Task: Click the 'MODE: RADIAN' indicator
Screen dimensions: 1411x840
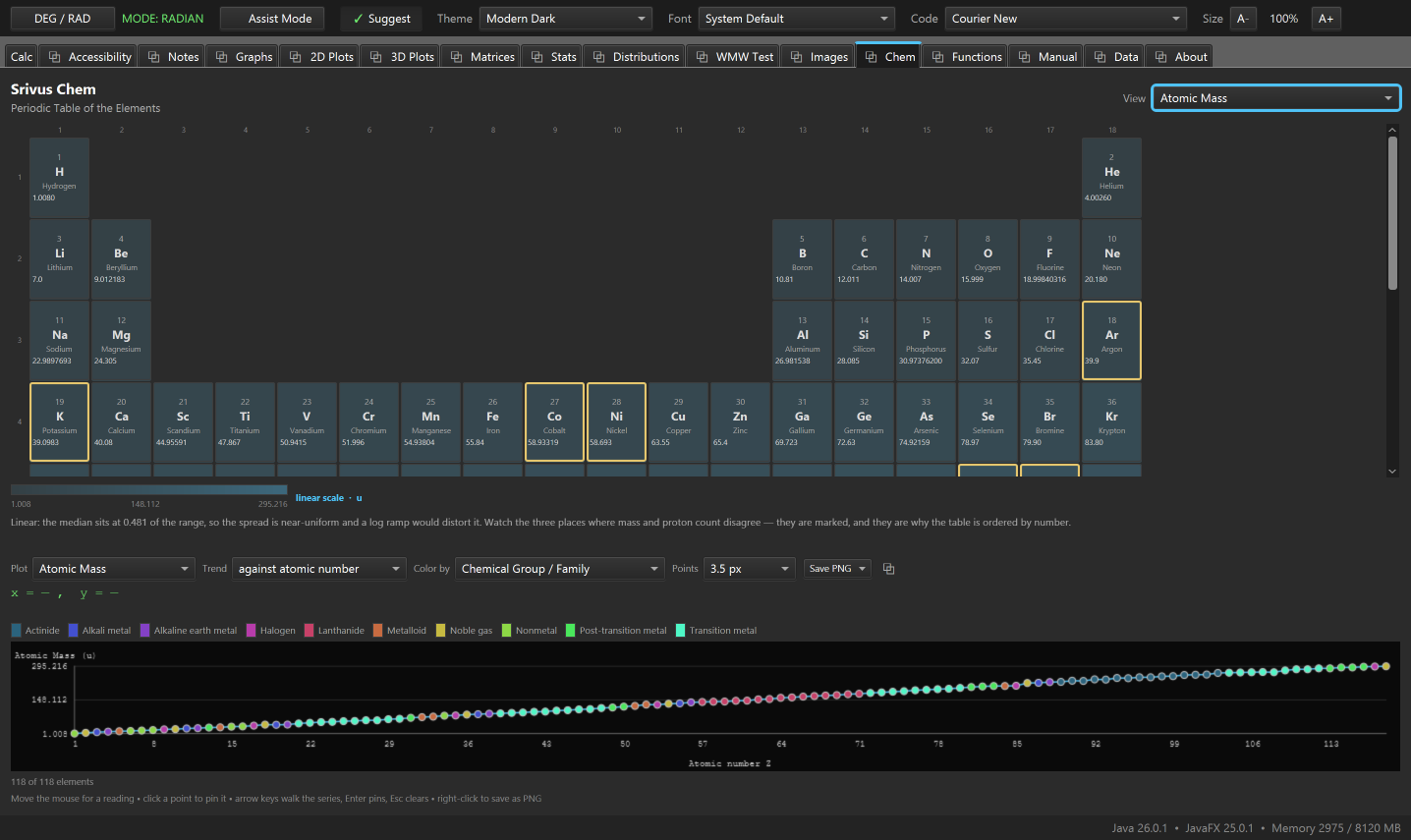Action: pyautogui.click(x=163, y=19)
